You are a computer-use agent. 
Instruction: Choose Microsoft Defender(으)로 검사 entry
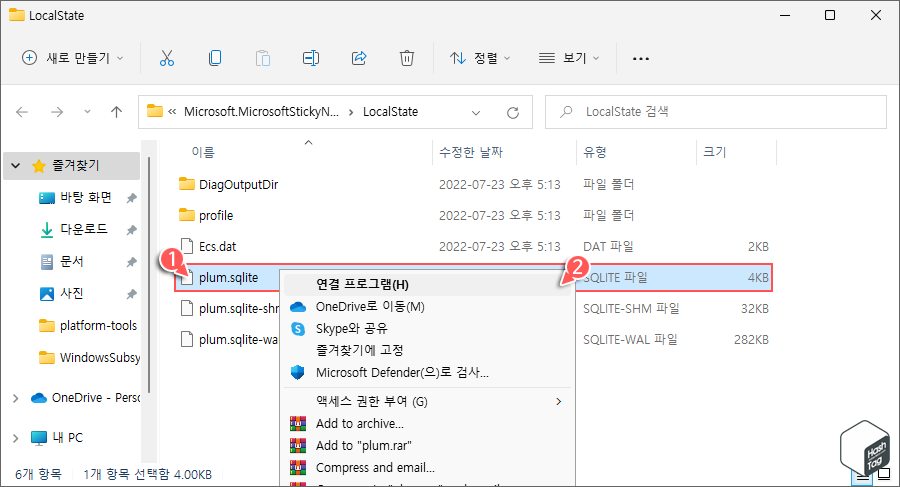[x=428, y=373]
